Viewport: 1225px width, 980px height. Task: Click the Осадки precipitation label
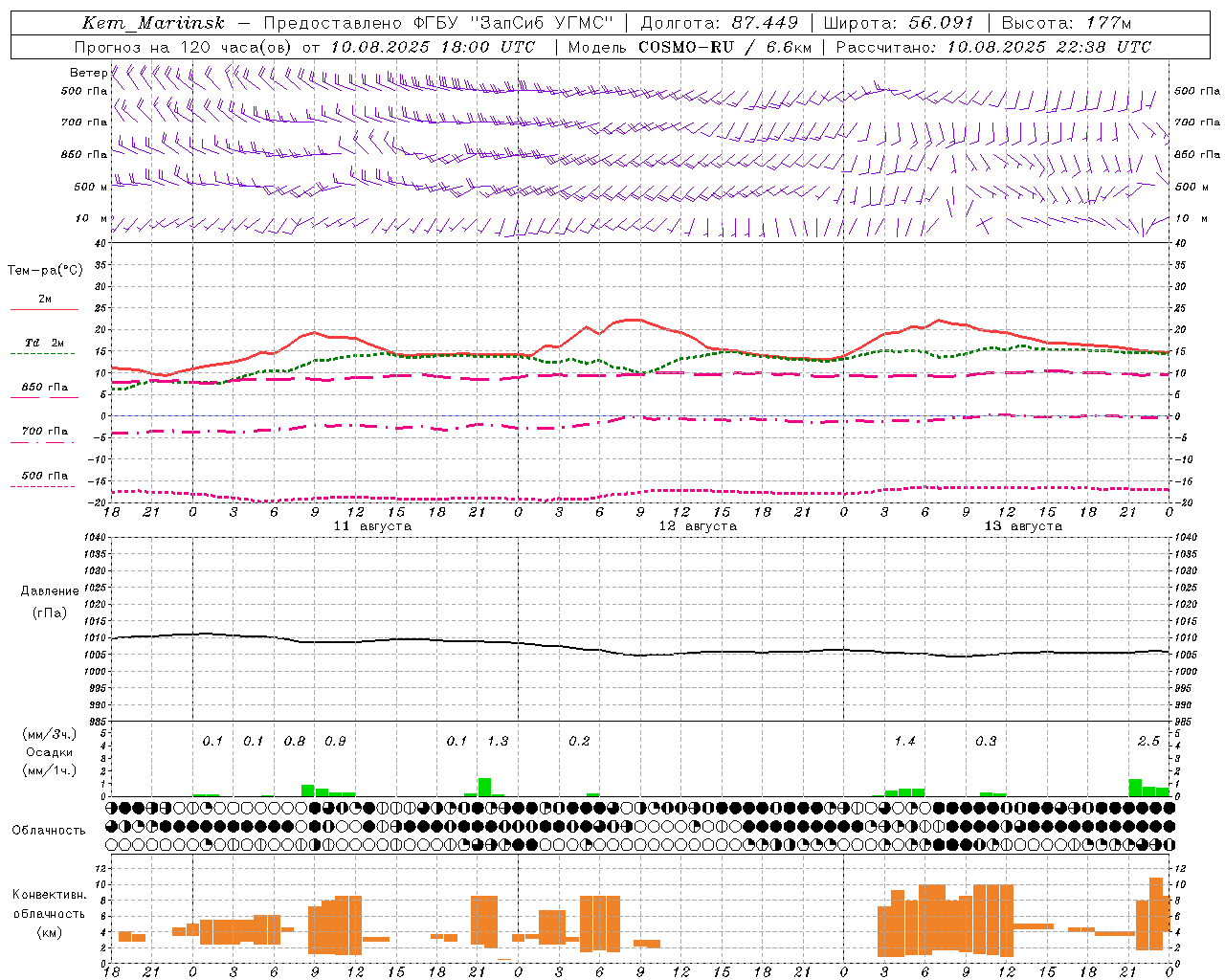click(x=49, y=752)
